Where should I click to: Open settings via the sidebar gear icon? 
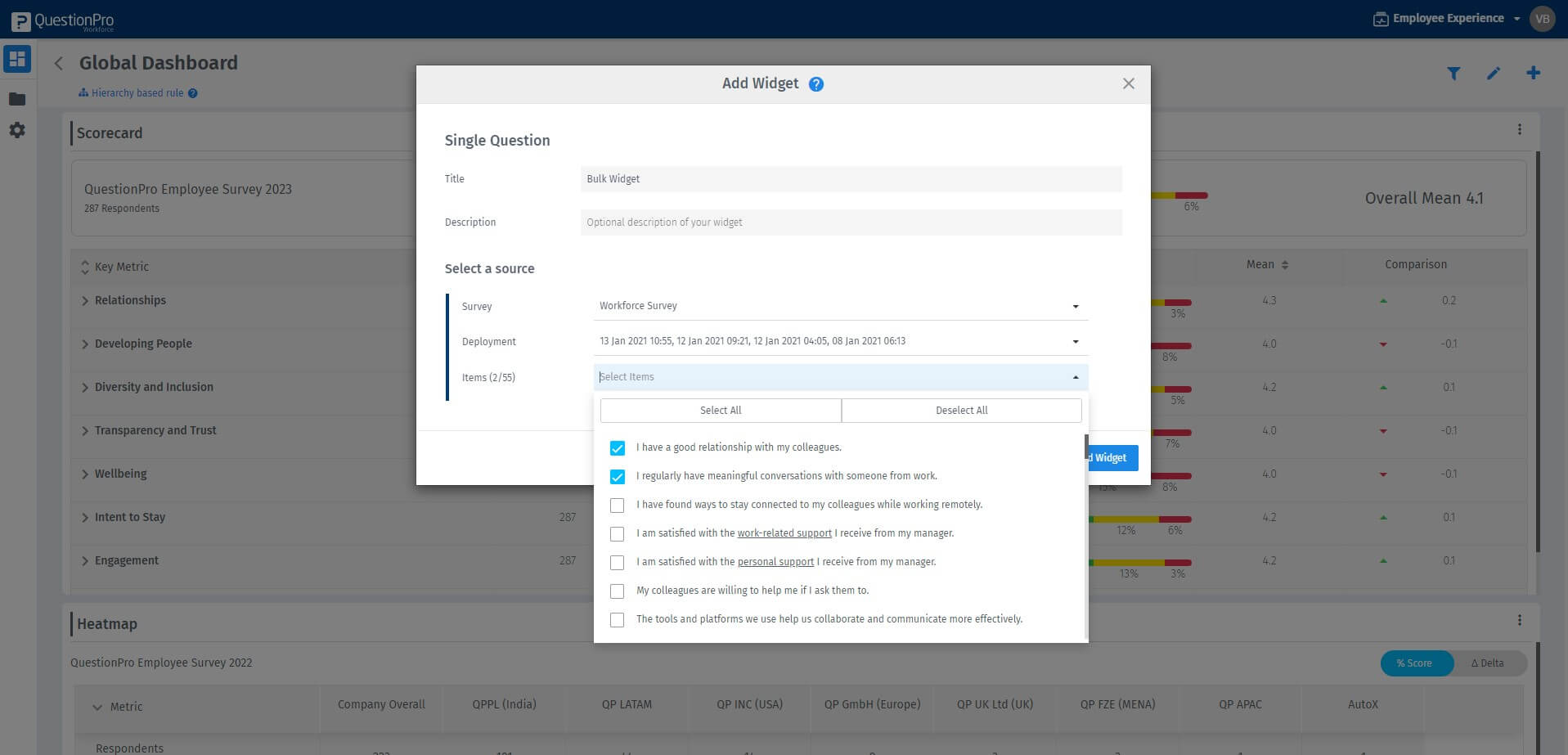pyautogui.click(x=16, y=129)
